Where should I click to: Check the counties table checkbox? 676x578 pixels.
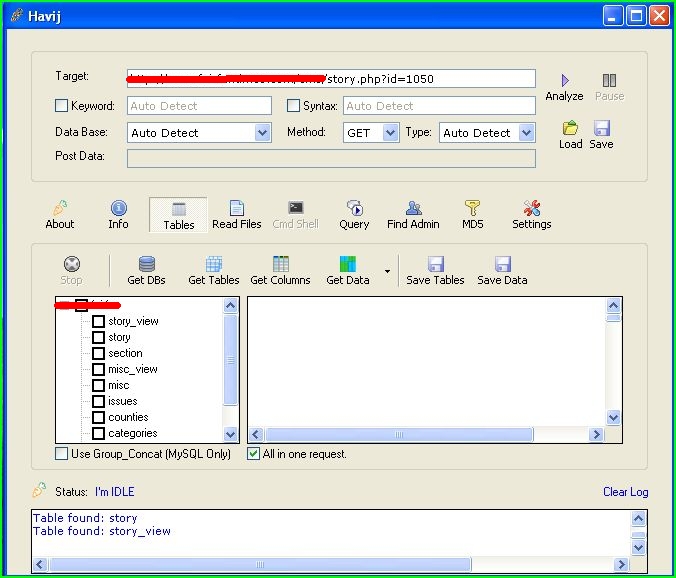click(x=98, y=417)
